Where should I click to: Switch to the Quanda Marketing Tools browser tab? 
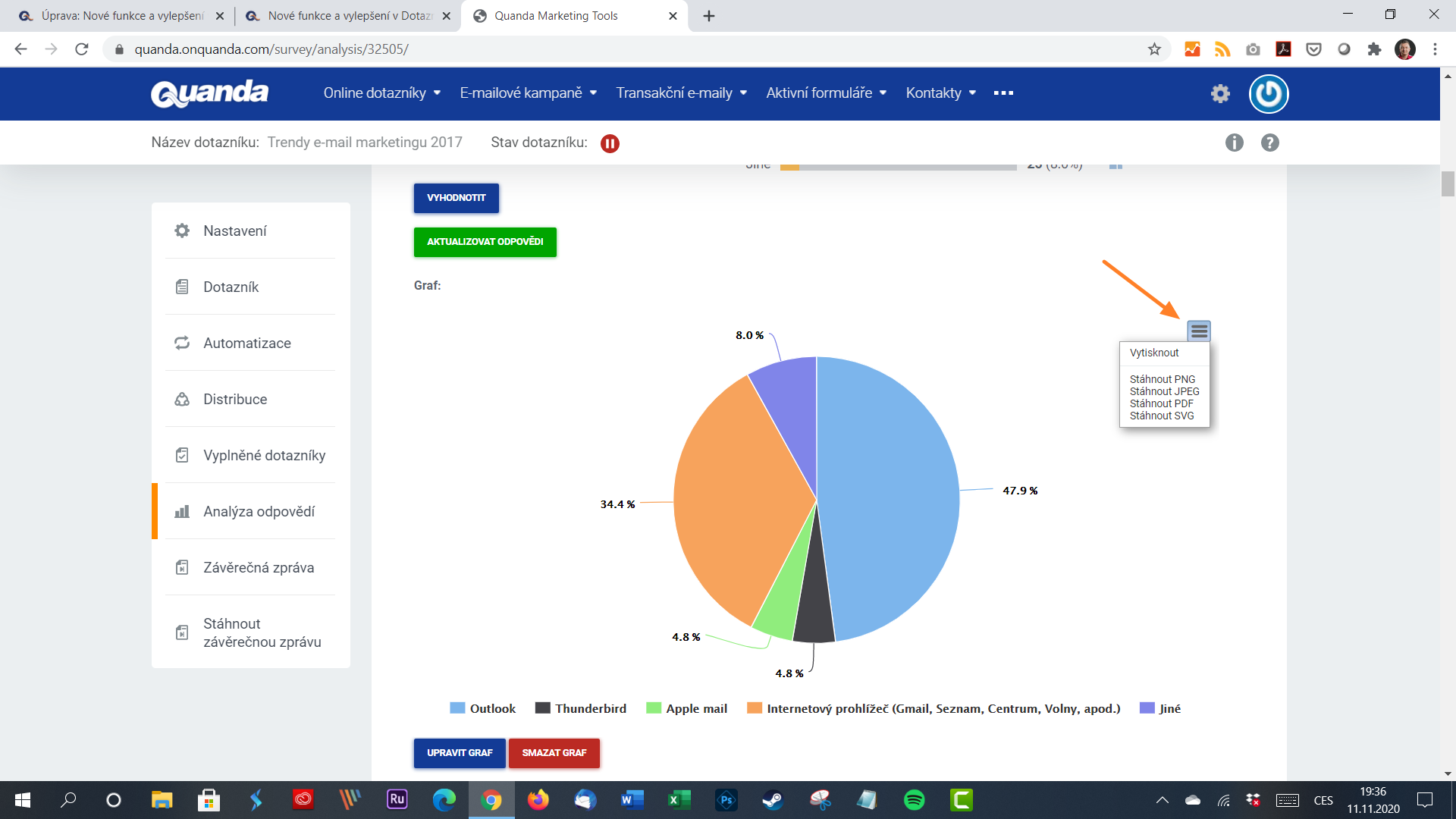pos(557,15)
